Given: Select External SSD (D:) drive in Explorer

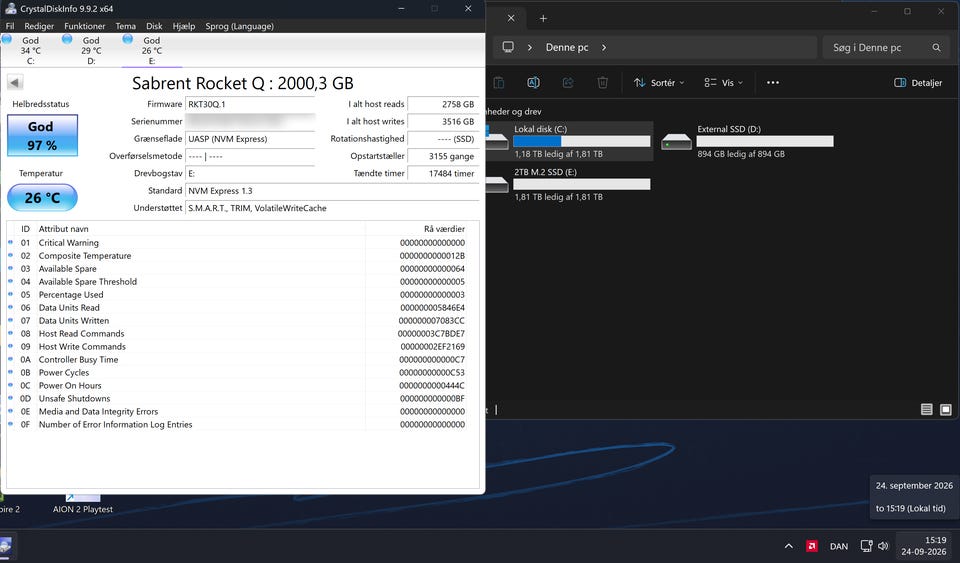Looking at the screenshot, I should pyautogui.click(x=748, y=141).
